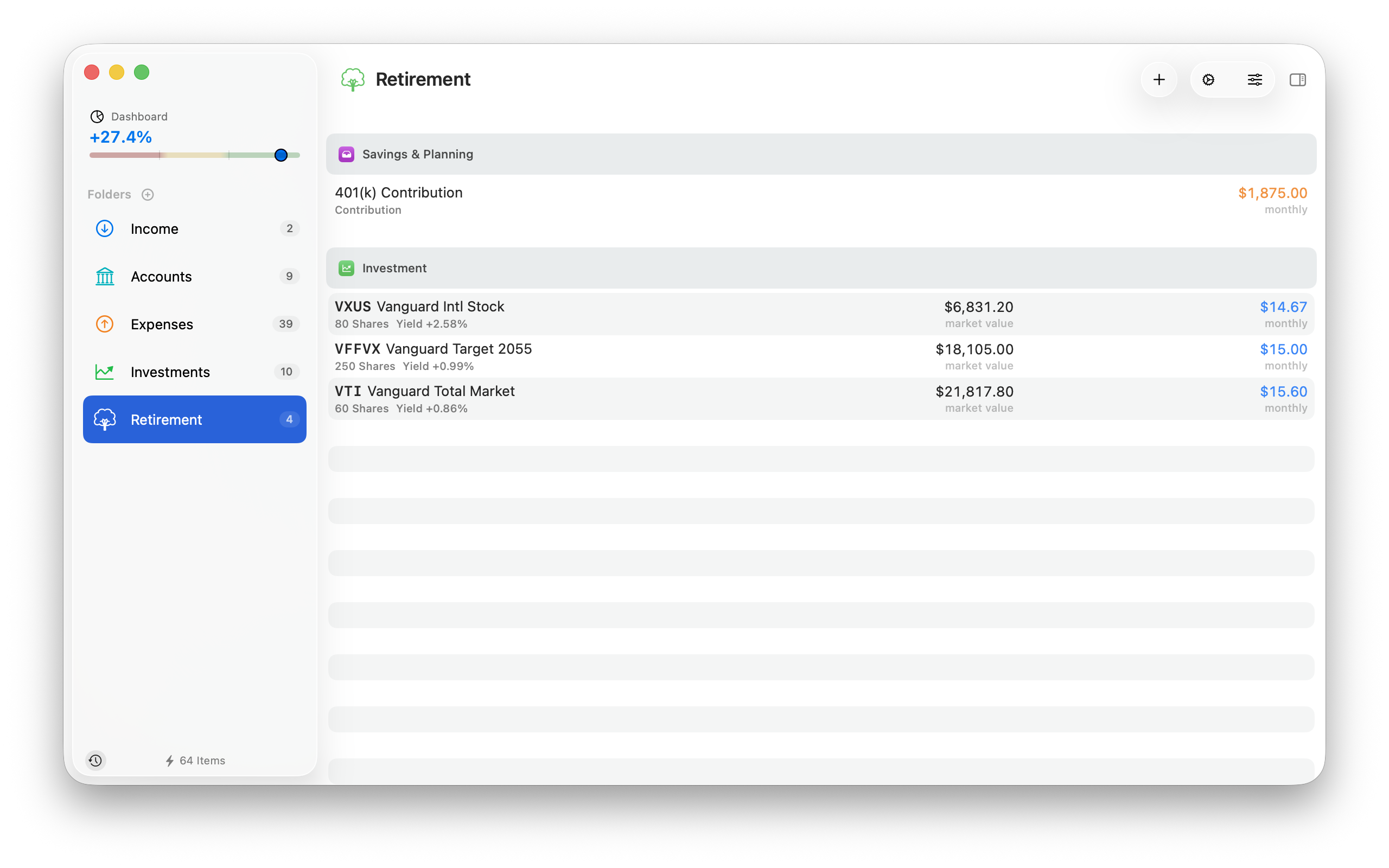Click the Income down-arrow icon

[x=105, y=228]
